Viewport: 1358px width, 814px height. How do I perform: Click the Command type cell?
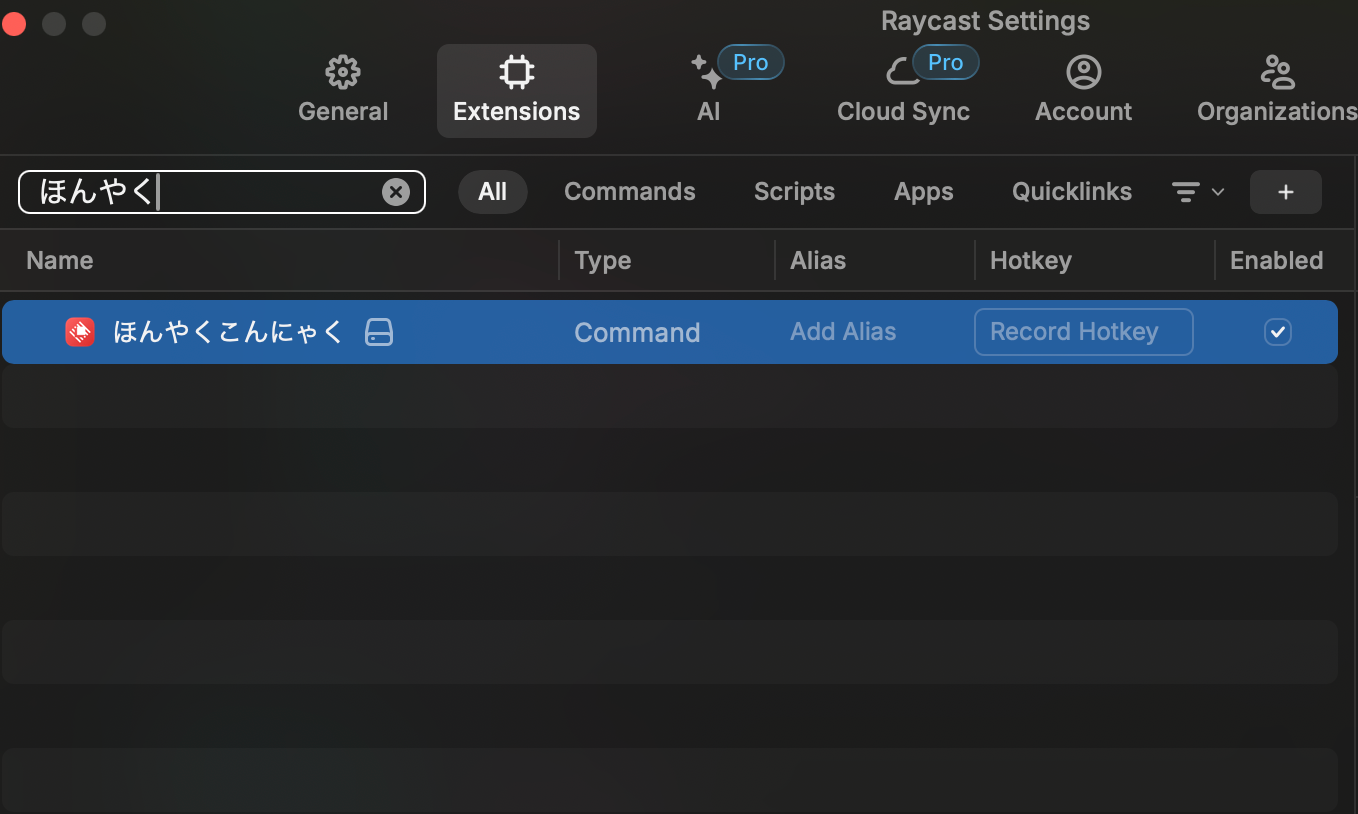[637, 333]
